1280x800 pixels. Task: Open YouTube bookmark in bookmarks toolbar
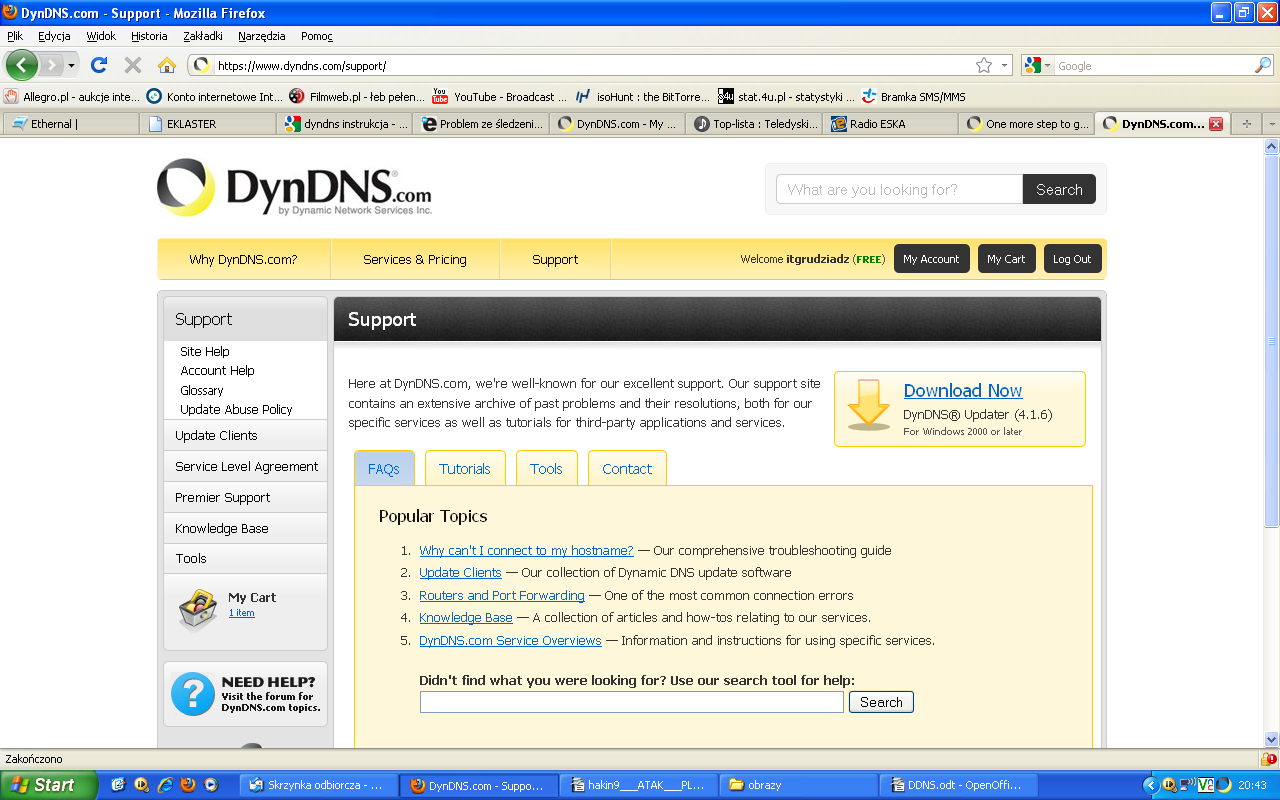pos(499,97)
